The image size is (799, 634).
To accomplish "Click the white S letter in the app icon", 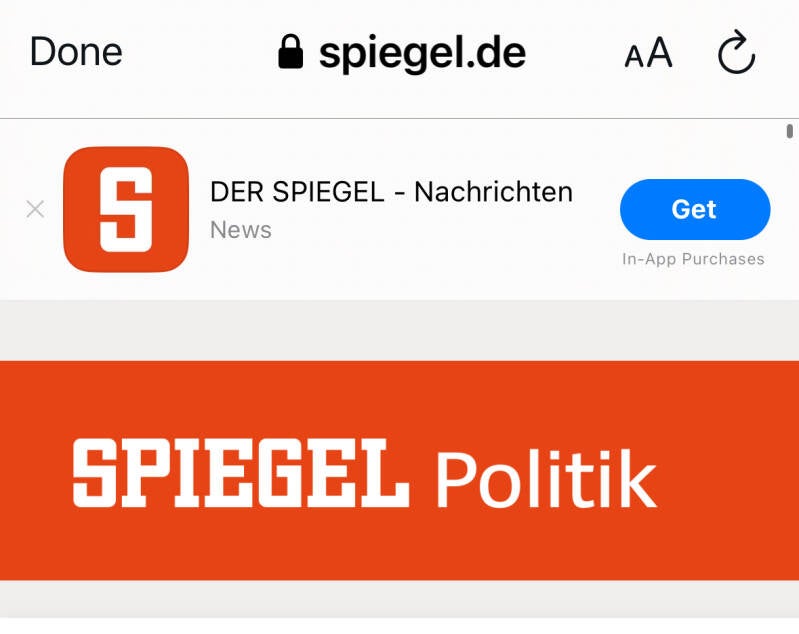I will pyautogui.click(x=126, y=209).
